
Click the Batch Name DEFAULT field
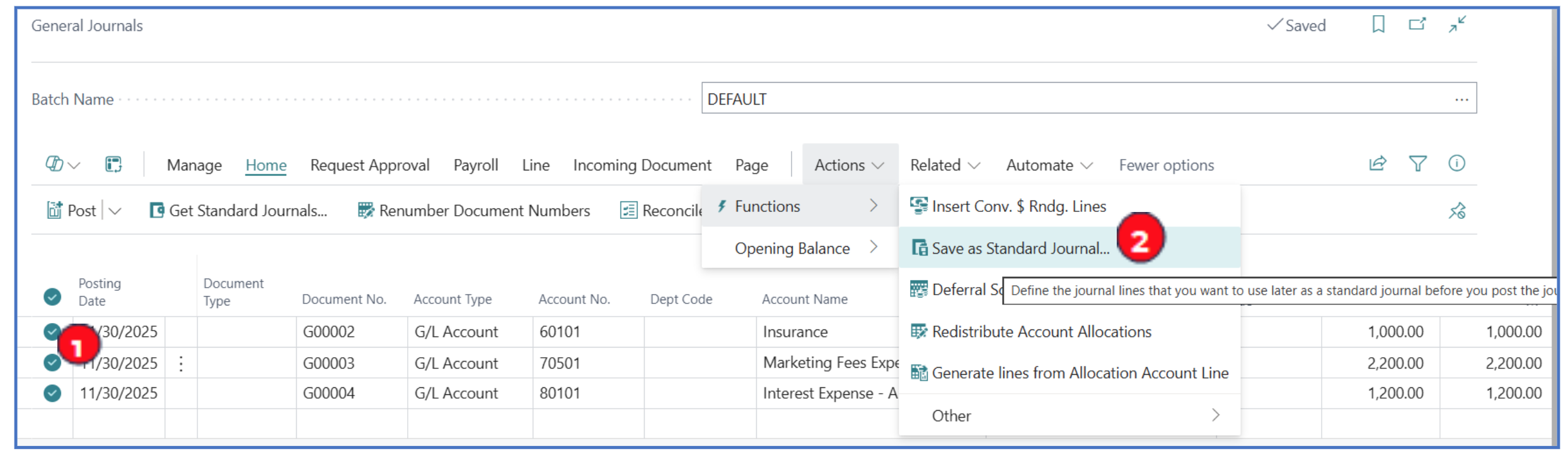[x=1071, y=99]
